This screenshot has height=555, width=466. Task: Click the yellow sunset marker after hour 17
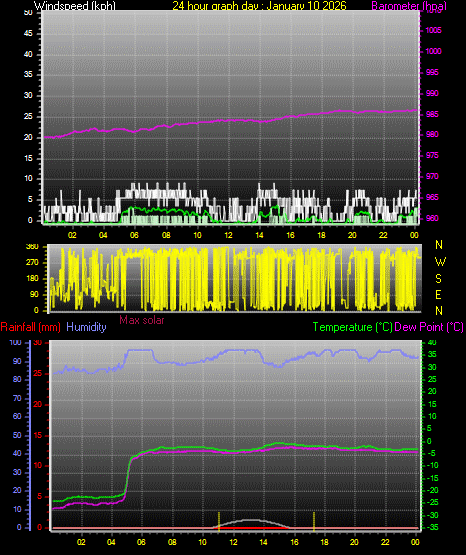(x=314, y=521)
